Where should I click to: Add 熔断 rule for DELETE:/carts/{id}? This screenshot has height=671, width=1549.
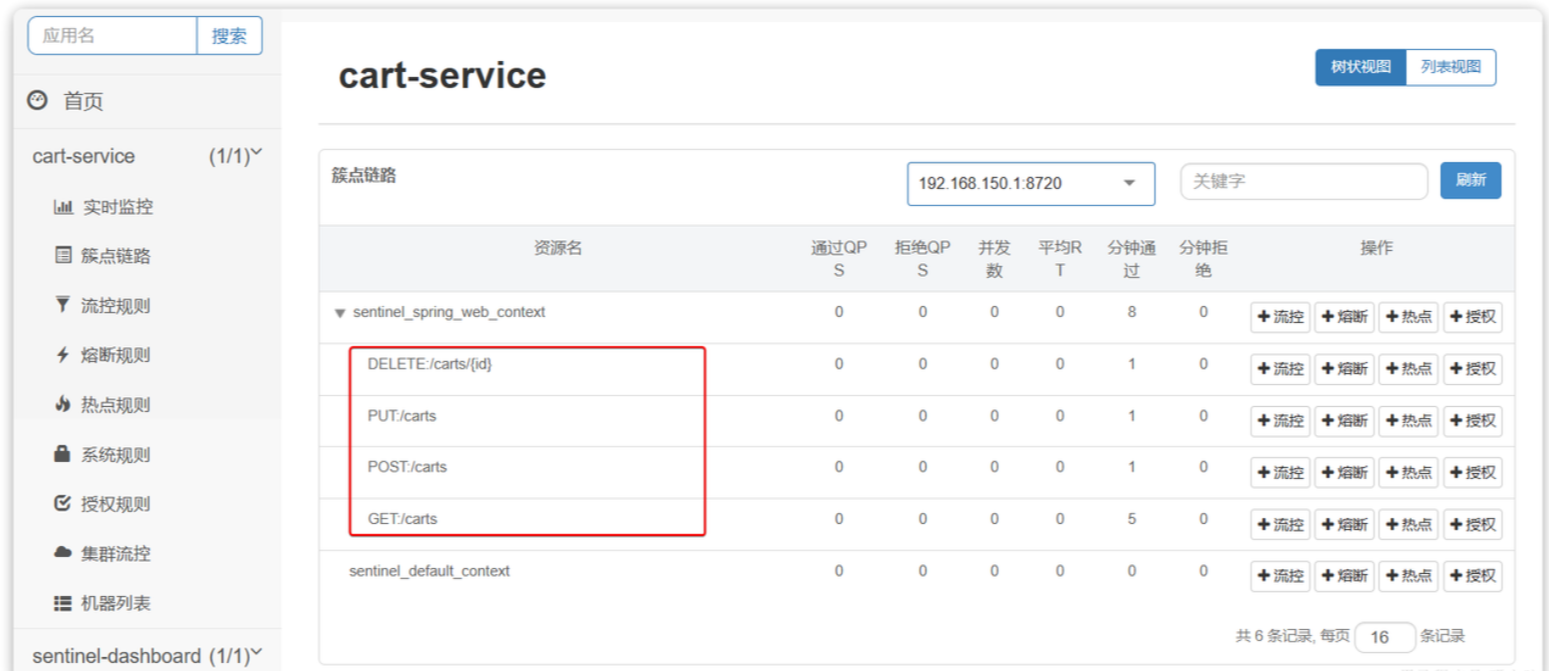(x=1344, y=369)
